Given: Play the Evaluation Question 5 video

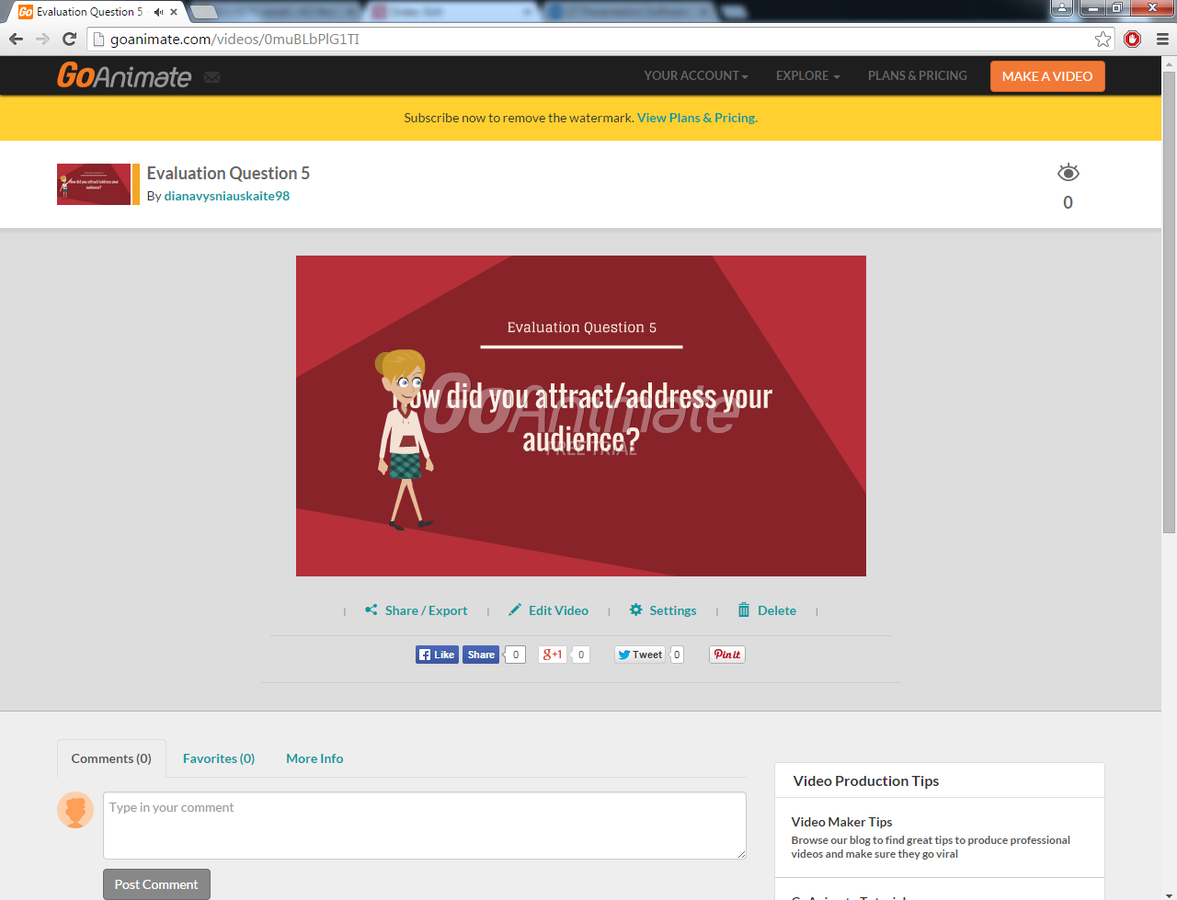Looking at the screenshot, I should (580, 416).
